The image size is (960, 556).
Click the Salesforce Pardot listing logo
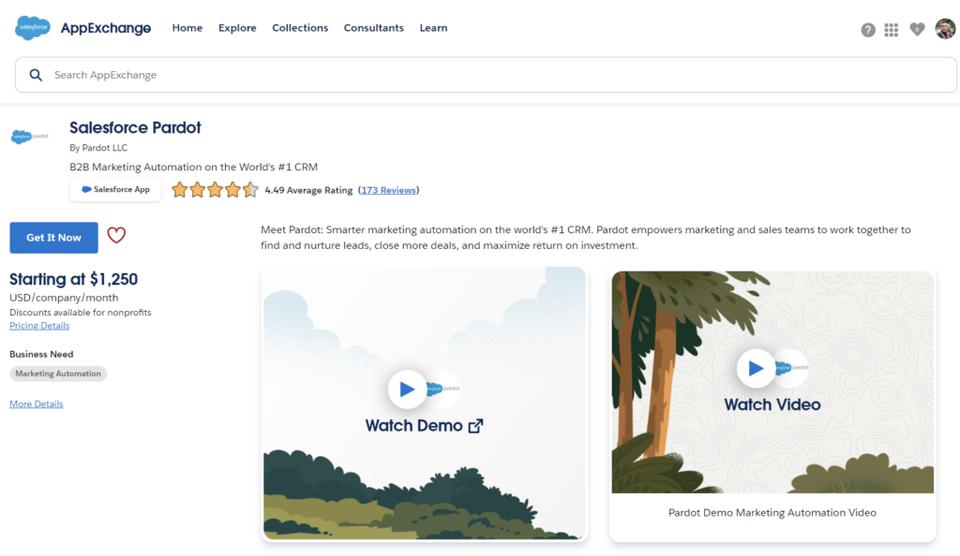[x=29, y=136]
